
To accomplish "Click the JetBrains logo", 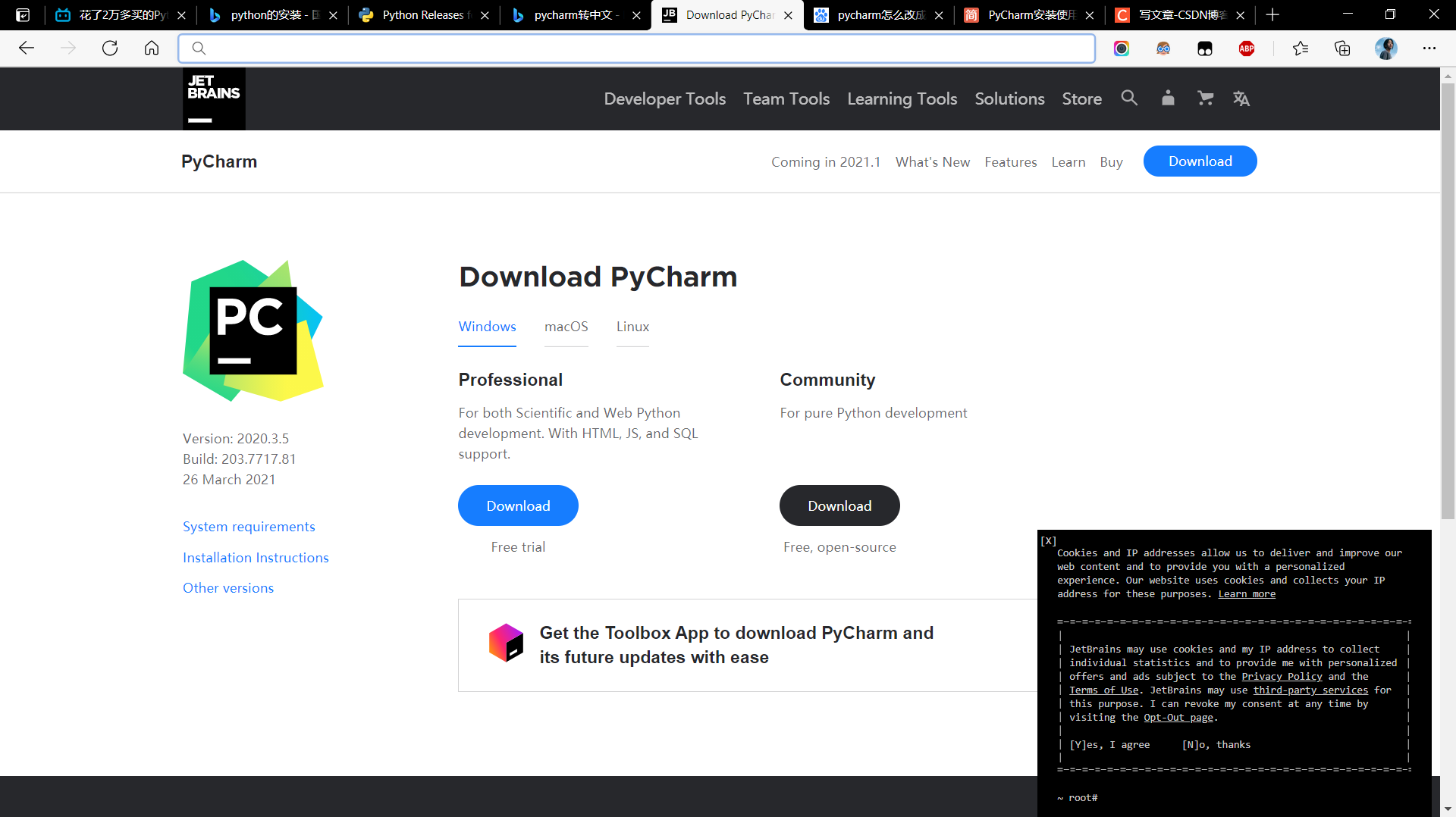I will tap(214, 99).
